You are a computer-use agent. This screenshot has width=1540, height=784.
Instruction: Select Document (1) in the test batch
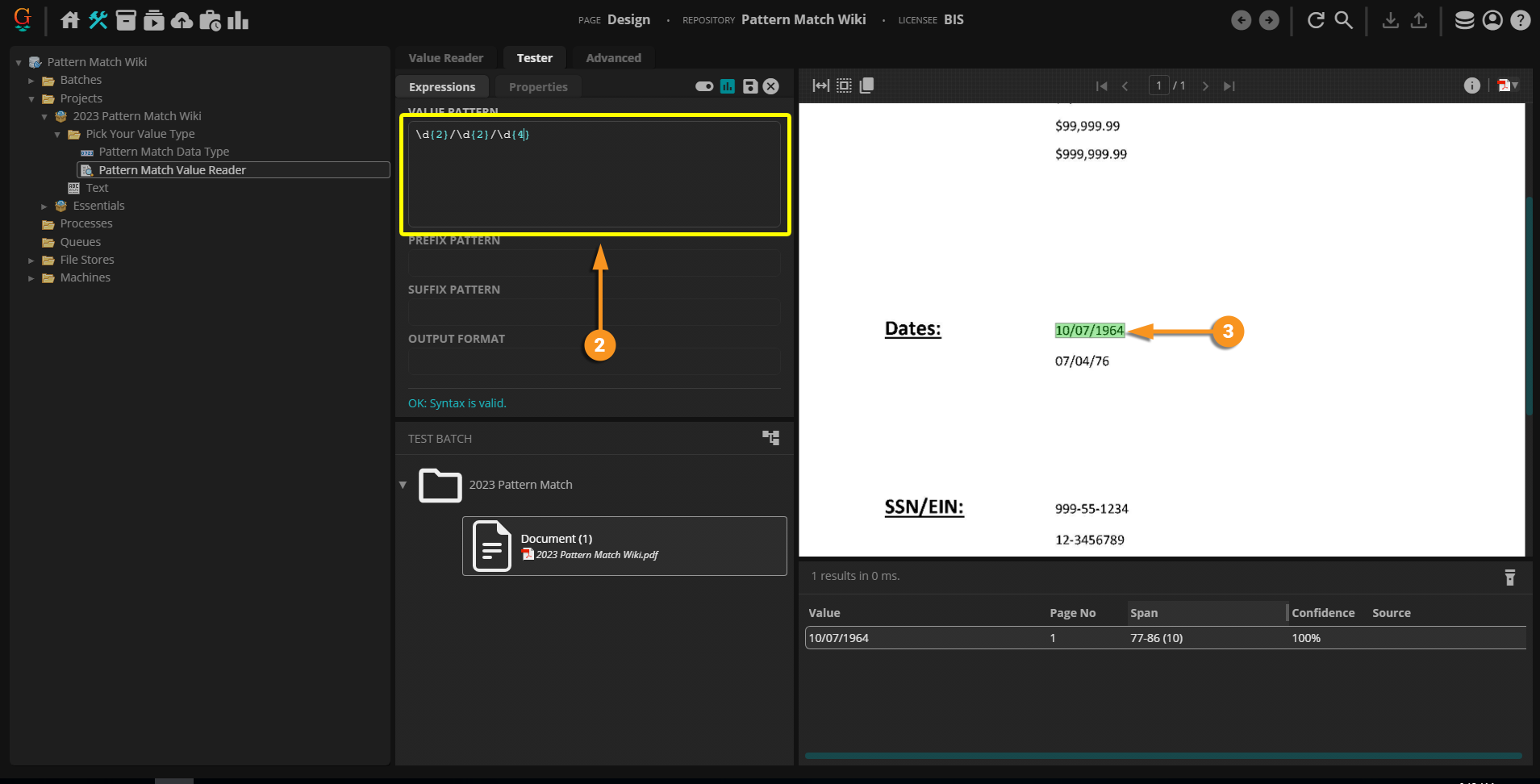click(x=624, y=546)
